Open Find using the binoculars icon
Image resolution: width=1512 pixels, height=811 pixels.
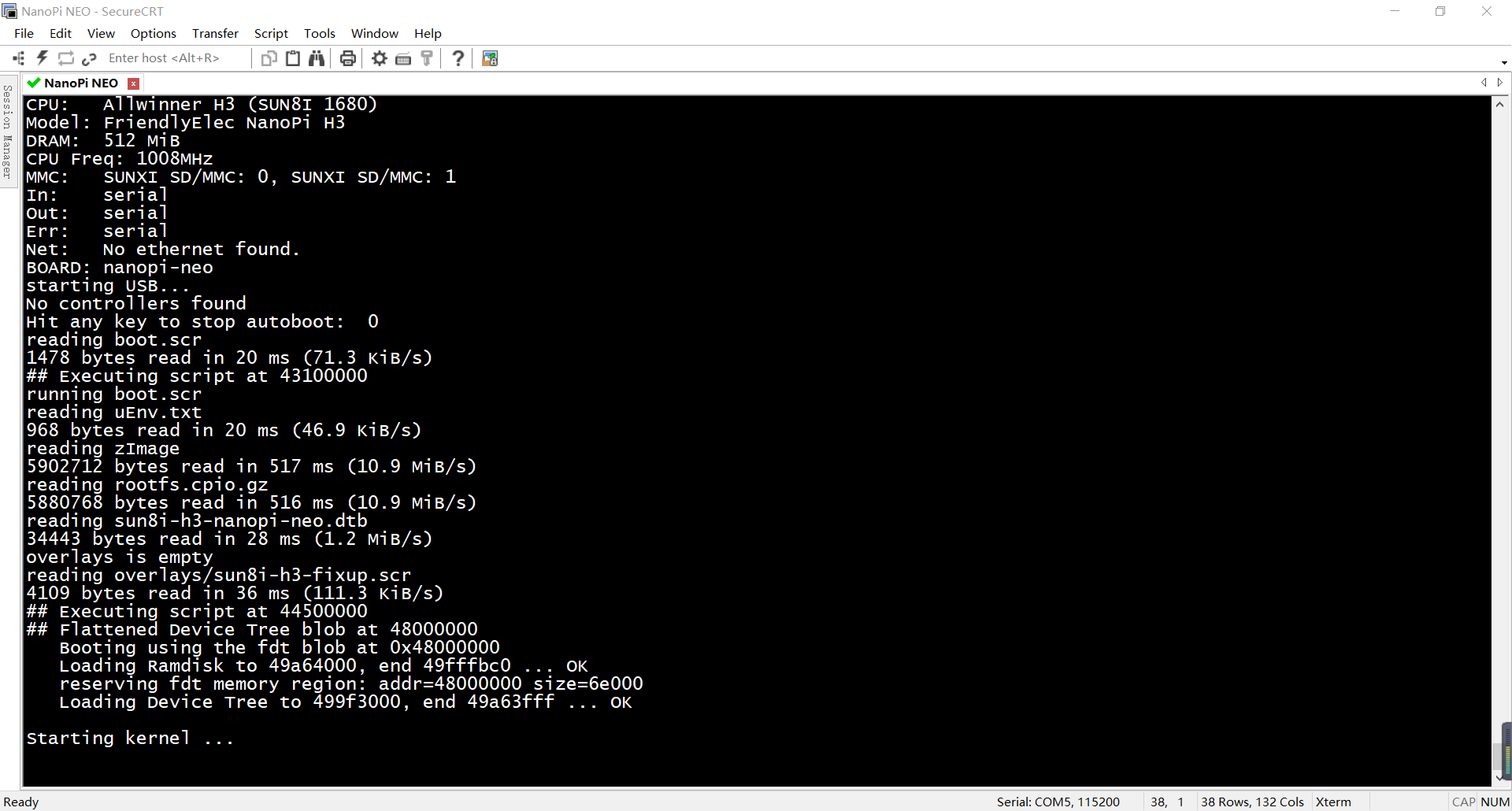click(316, 58)
